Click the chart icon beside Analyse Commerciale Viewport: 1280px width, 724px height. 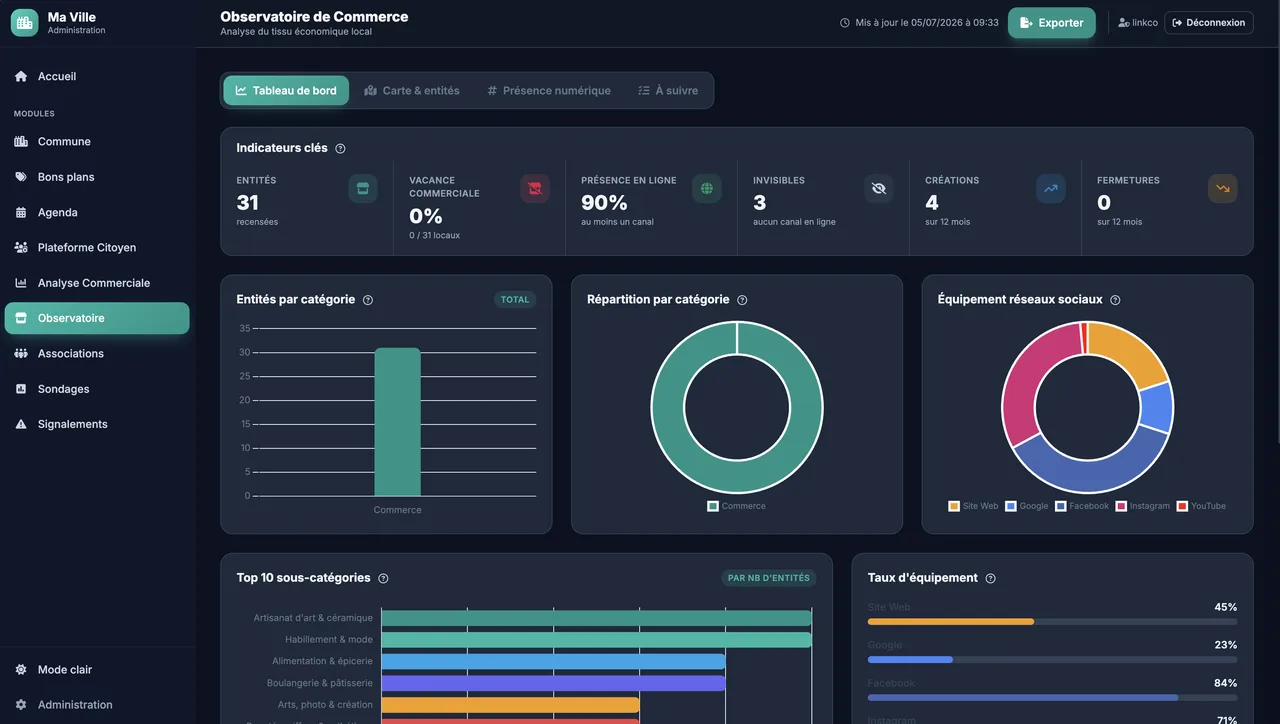[x=21, y=283]
